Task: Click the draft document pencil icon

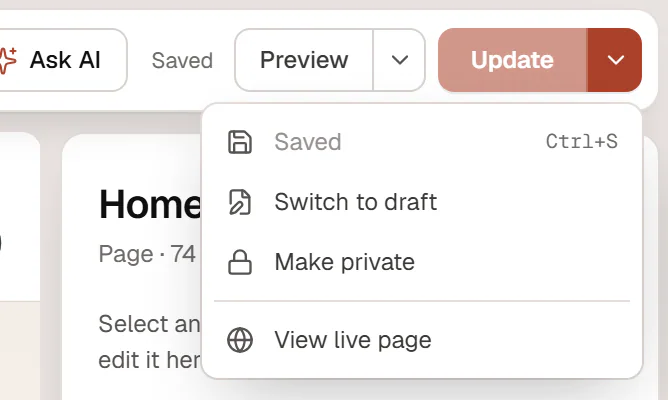Action: [x=240, y=202]
